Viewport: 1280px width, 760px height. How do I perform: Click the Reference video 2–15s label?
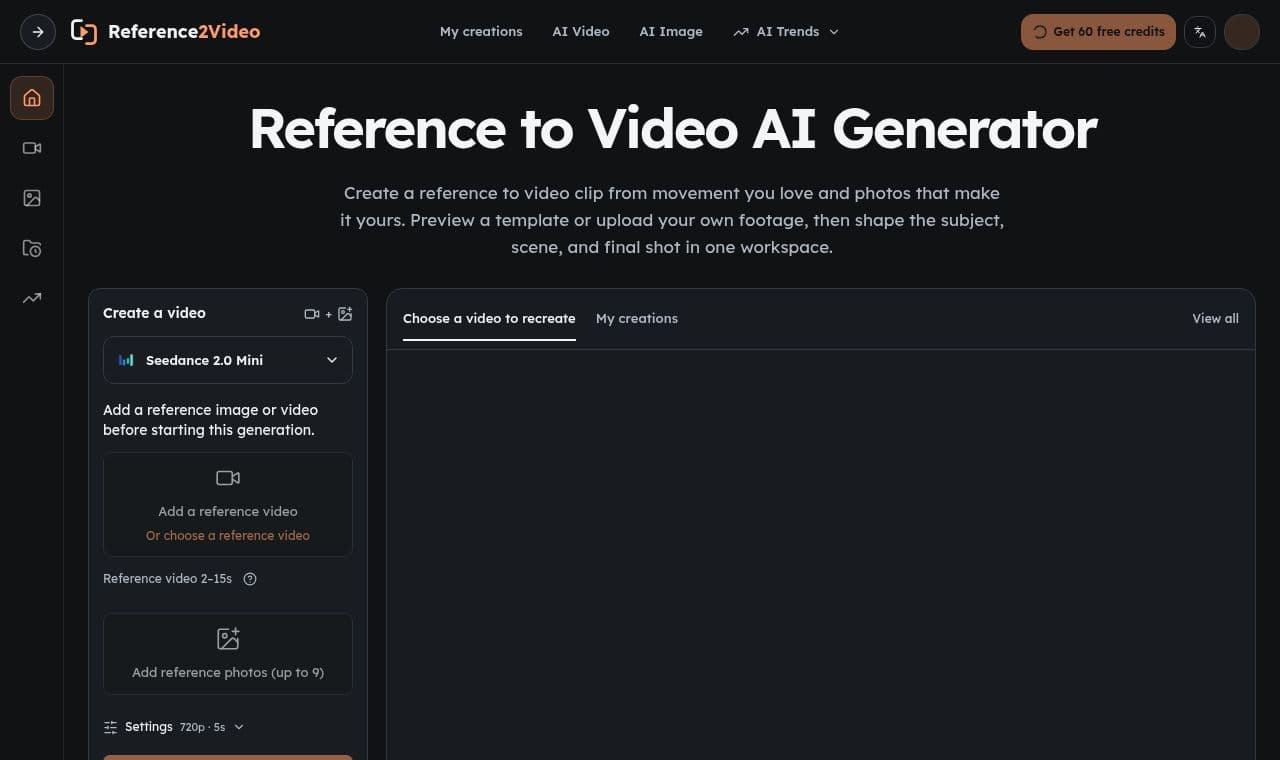(167, 579)
